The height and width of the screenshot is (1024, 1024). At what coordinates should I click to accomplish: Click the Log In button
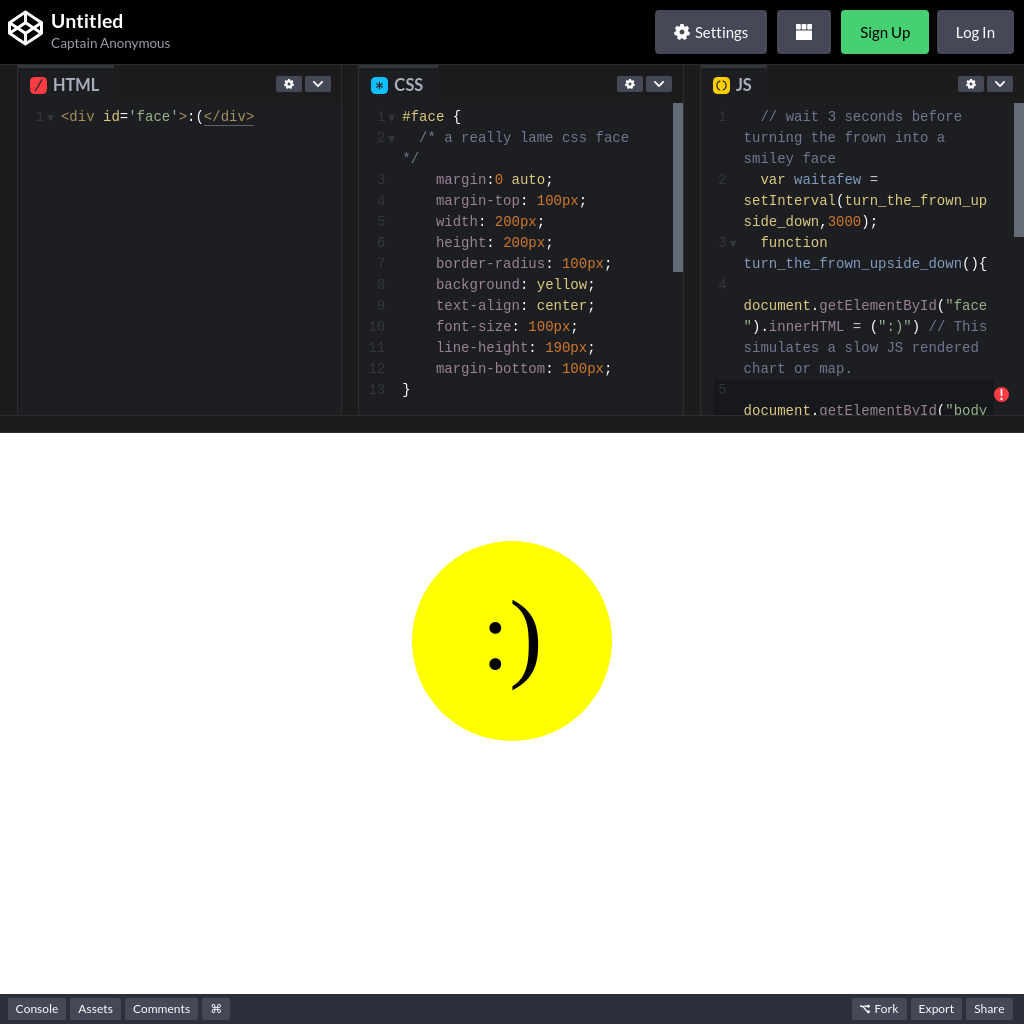[975, 32]
